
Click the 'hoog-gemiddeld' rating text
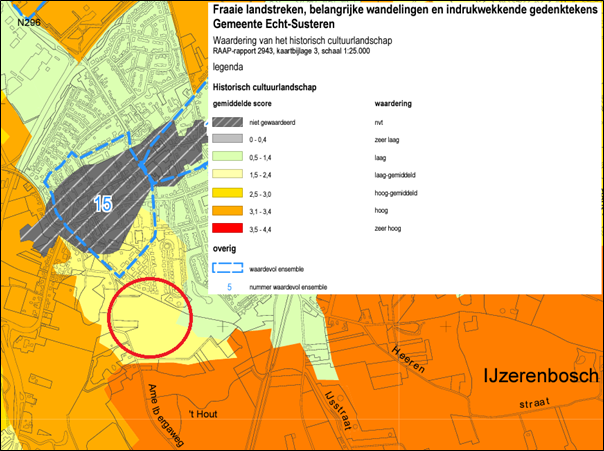click(396, 193)
